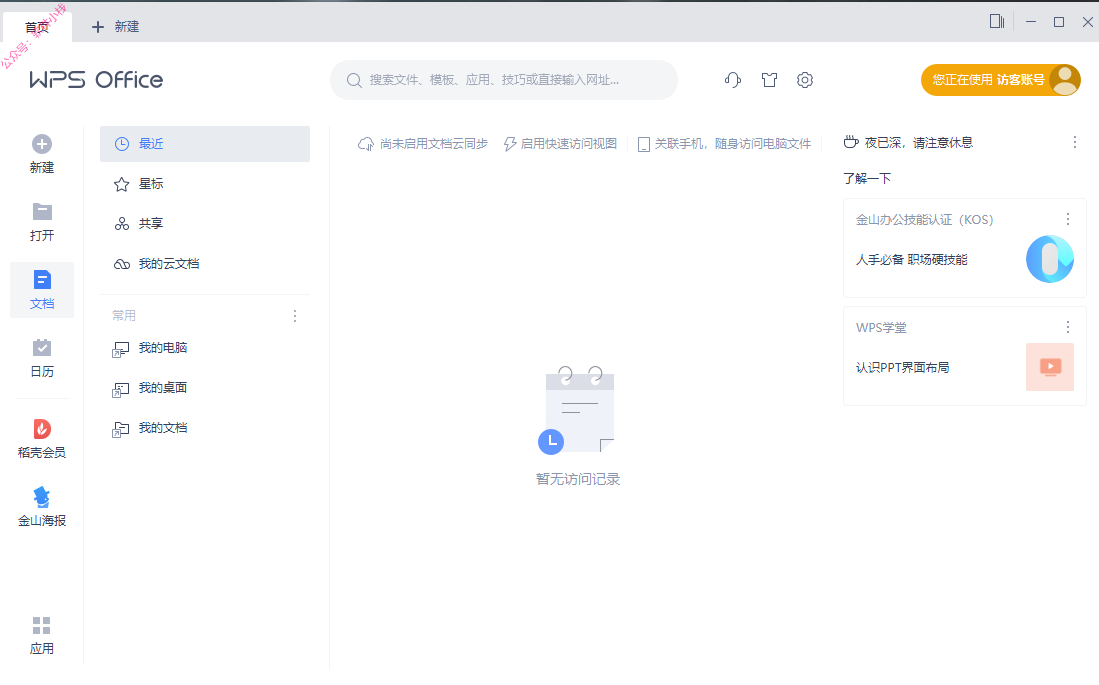Open the 打开 folder icon

point(42,211)
